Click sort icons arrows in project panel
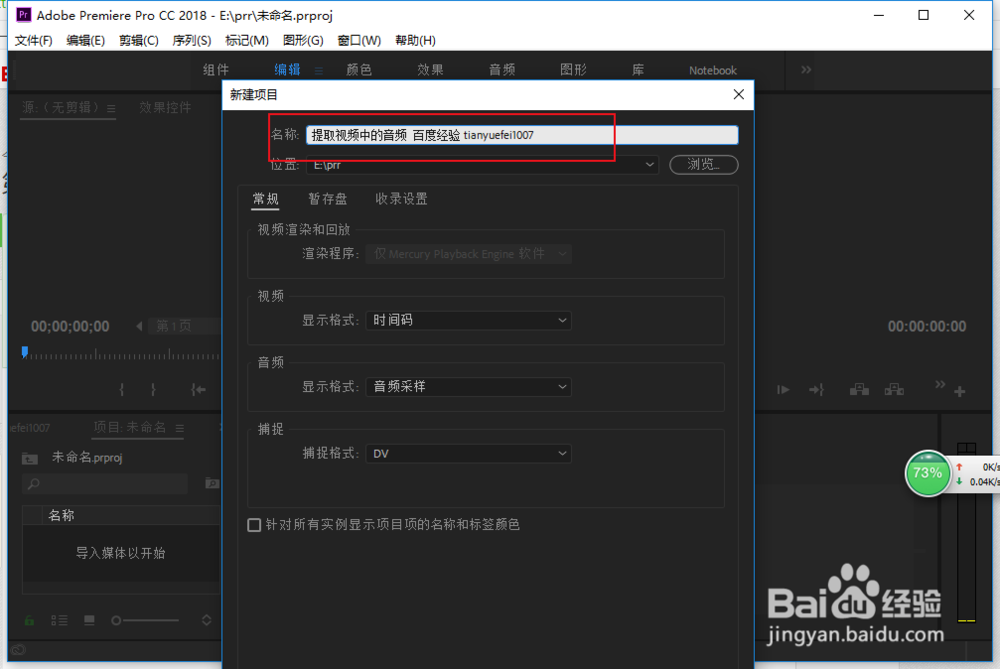The width and height of the screenshot is (1000, 669). [207, 620]
